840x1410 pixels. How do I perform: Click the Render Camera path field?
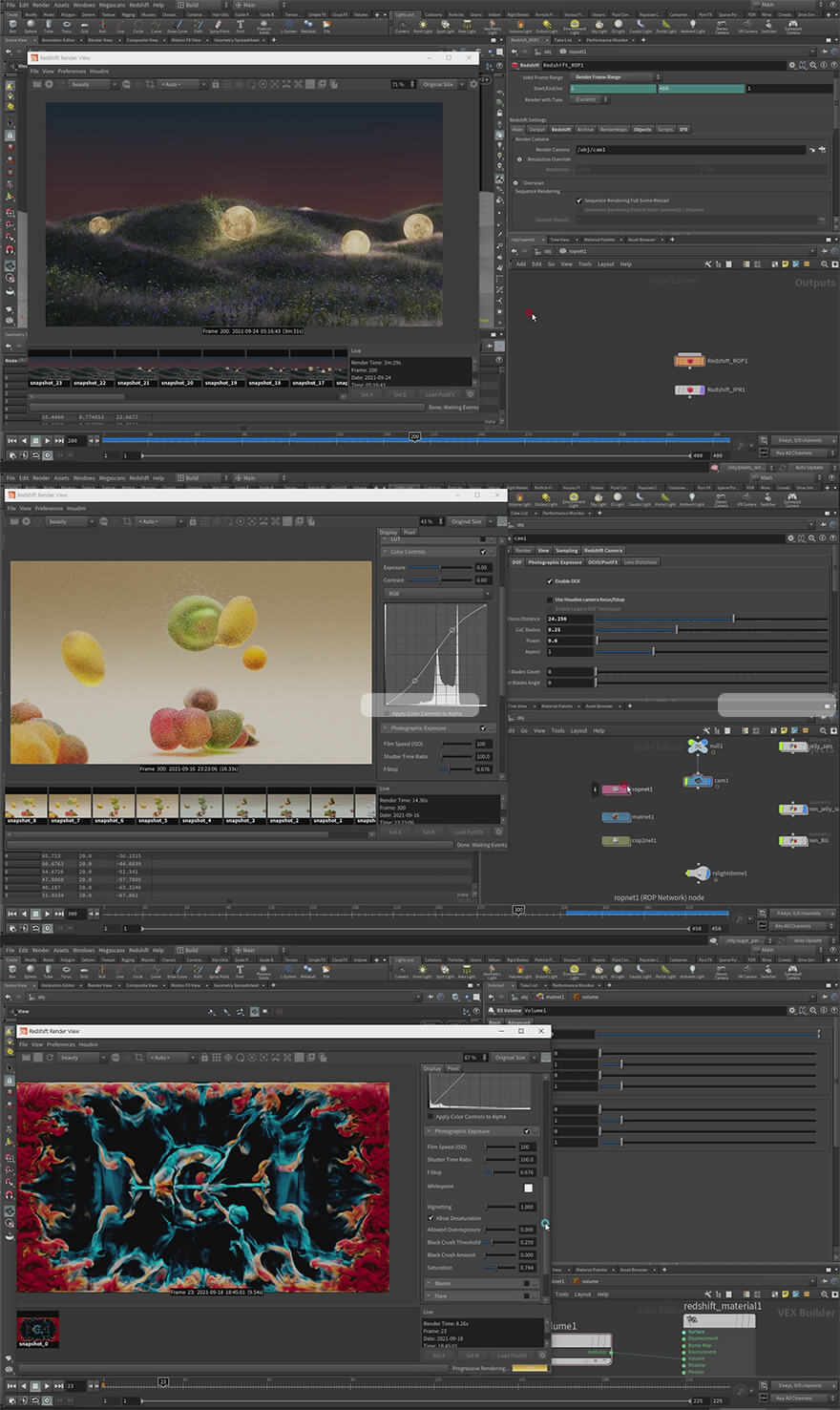689,150
